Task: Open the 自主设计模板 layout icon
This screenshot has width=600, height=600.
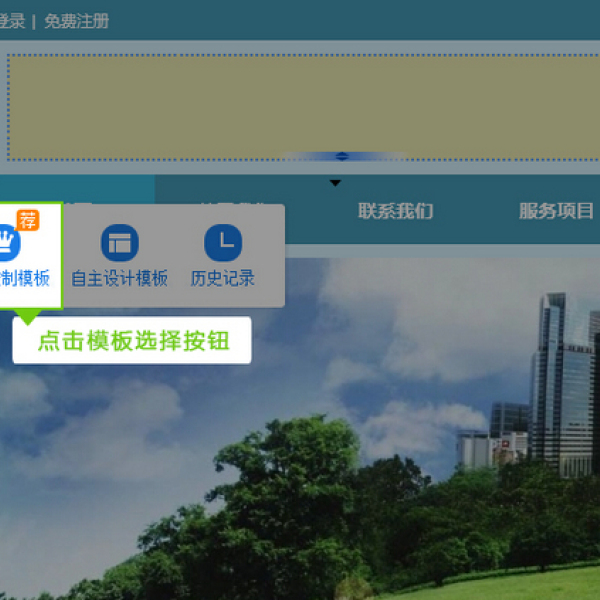Action: pos(120,243)
